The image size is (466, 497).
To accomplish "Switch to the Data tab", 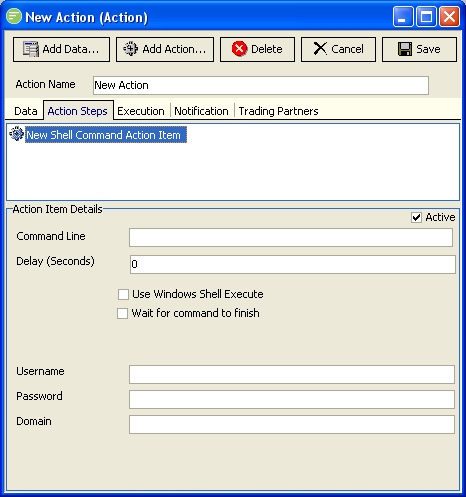I will [26, 111].
